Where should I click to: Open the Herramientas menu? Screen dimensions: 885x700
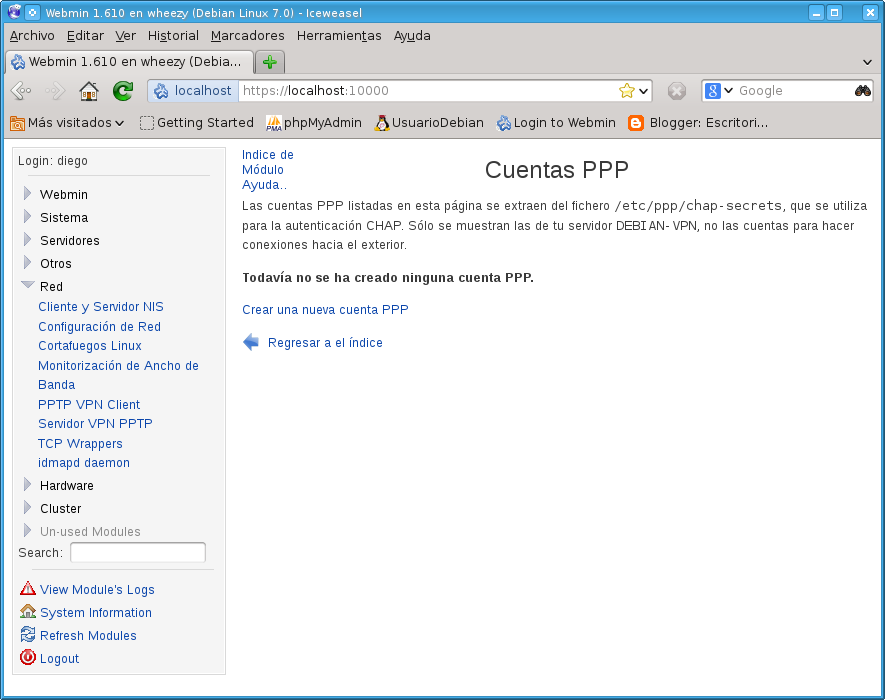pos(339,36)
